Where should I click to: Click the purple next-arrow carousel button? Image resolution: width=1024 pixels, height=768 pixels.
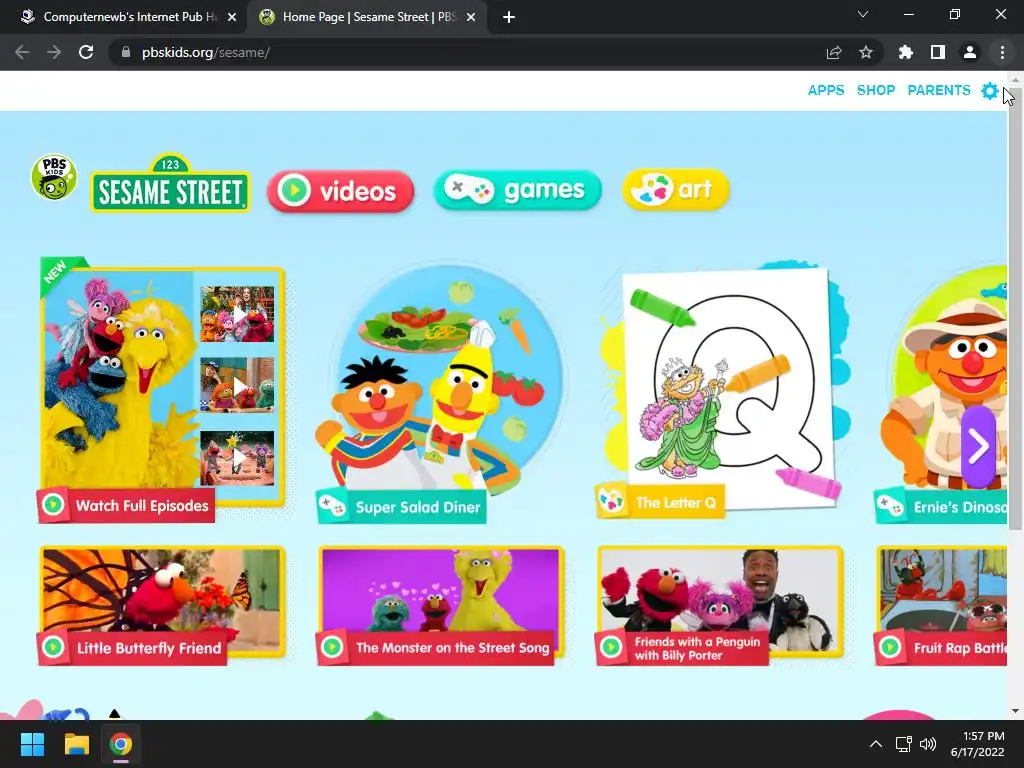point(978,447)
